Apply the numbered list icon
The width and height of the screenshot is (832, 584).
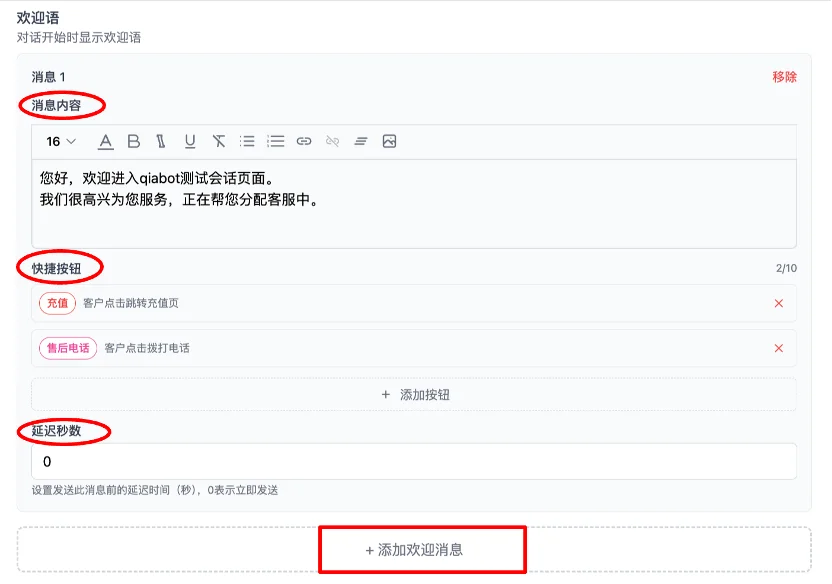pyautogui.click(x=275, y=141)
